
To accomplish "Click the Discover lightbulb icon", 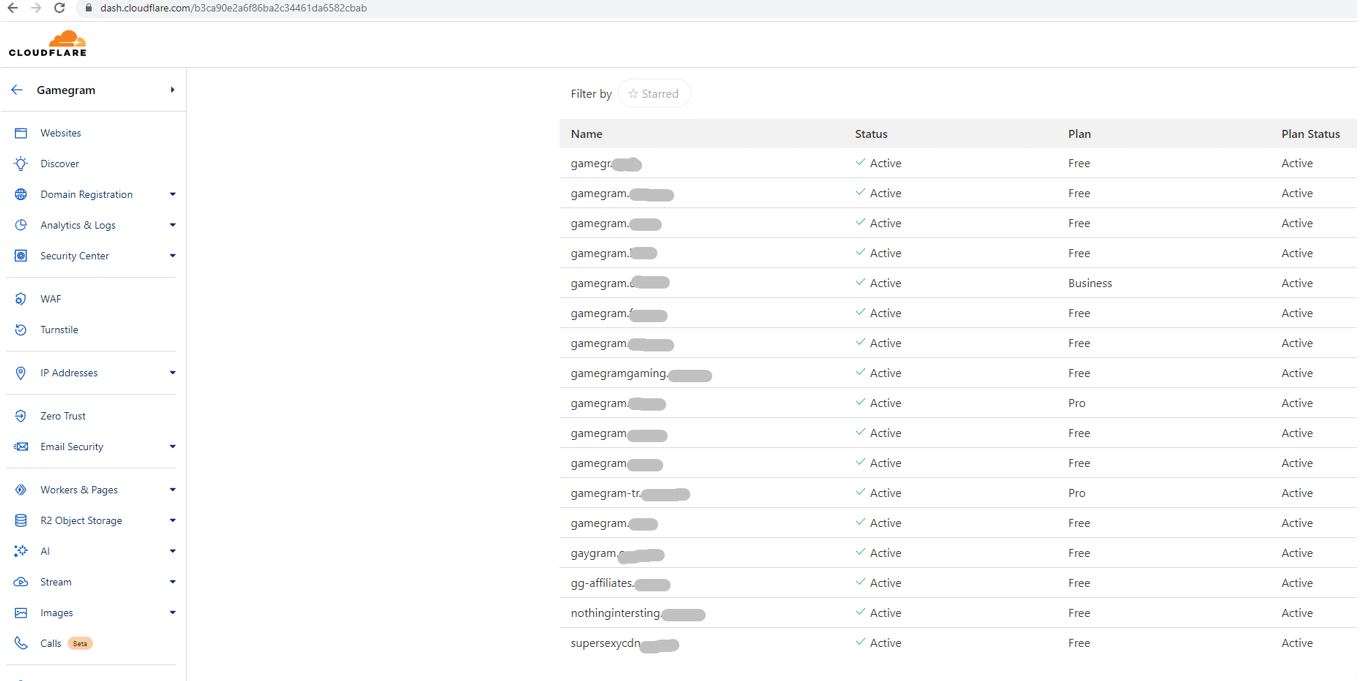I will click(x=21, y=164).
